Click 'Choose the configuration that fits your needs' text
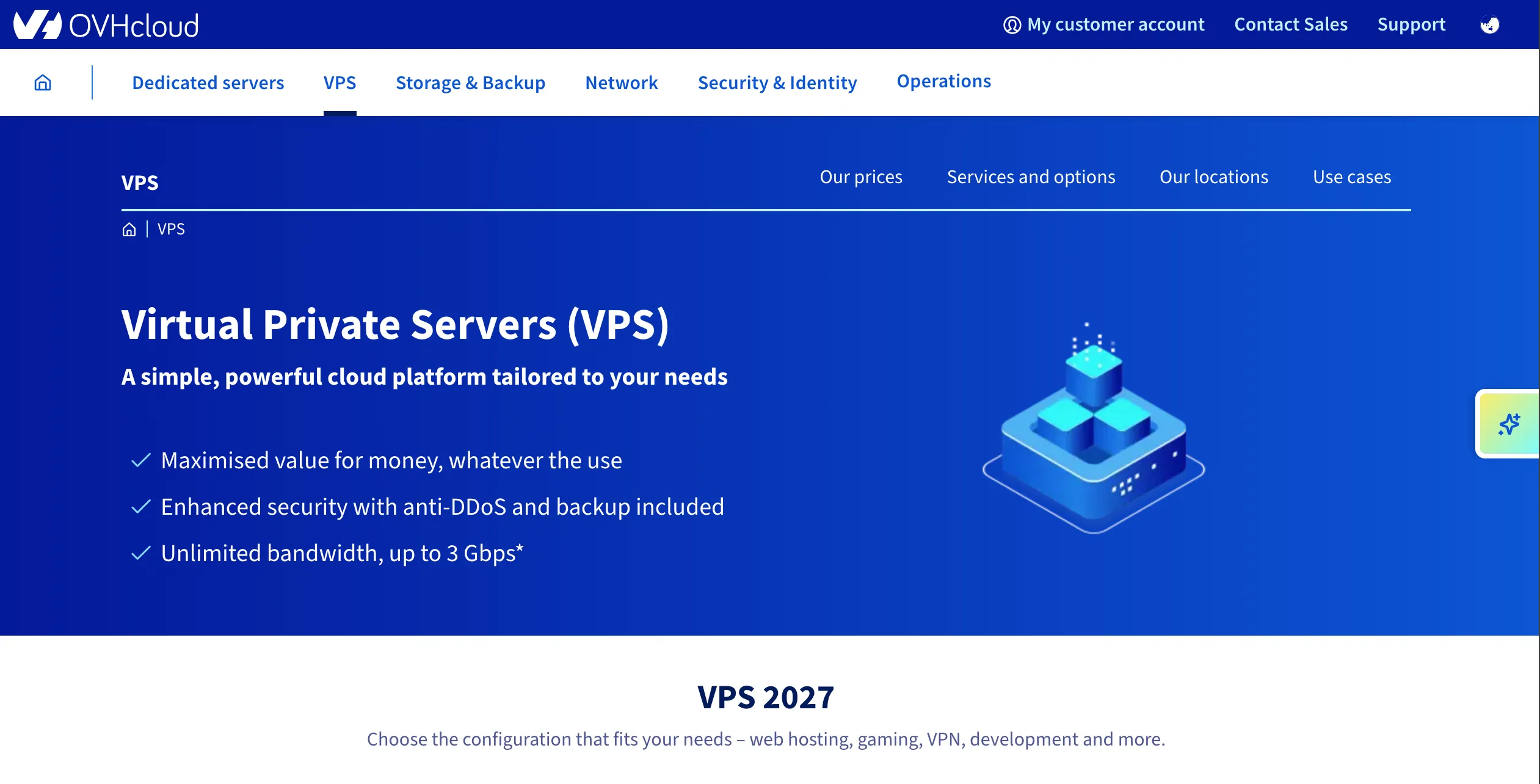 (x=766, y=739)
